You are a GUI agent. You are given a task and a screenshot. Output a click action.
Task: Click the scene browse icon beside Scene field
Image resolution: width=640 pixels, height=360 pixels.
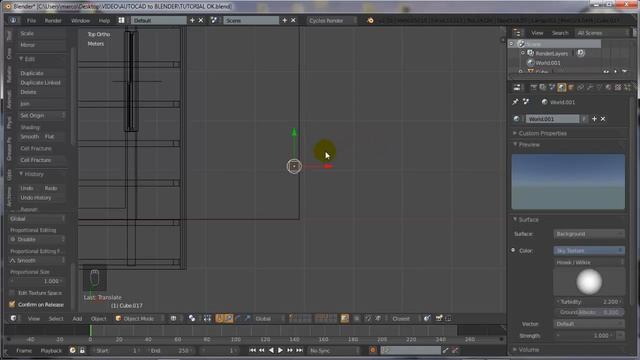pos(214,20)
